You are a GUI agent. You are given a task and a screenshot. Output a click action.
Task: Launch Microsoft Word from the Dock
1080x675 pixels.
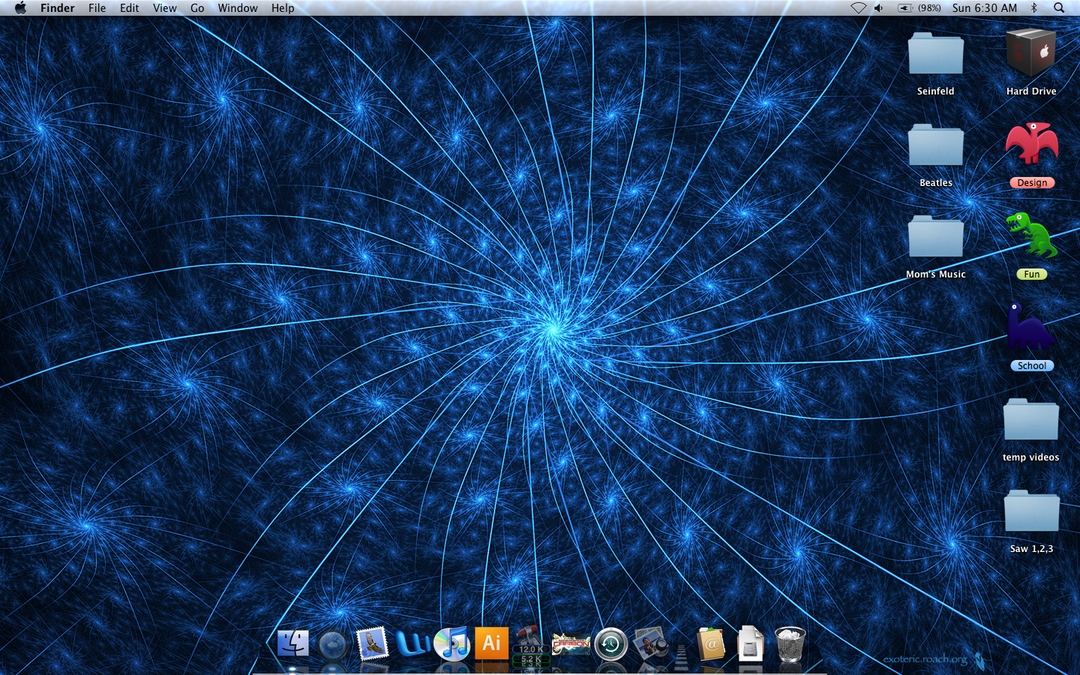tap(413, 645)
